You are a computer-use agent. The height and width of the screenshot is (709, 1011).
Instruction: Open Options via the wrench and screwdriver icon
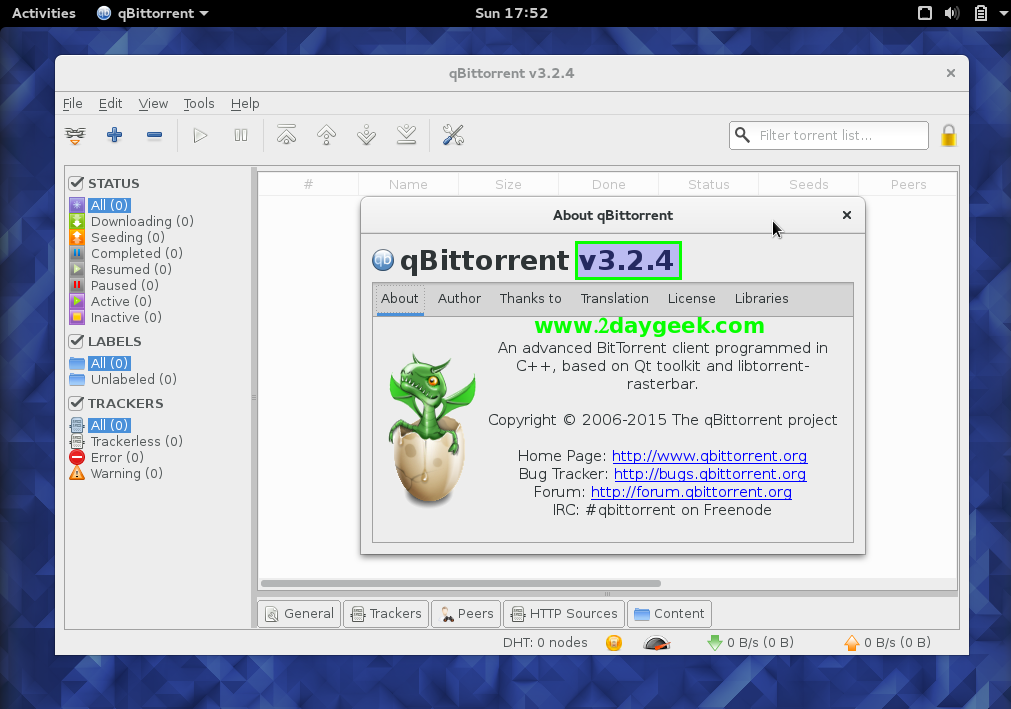[x=453, y=135]
